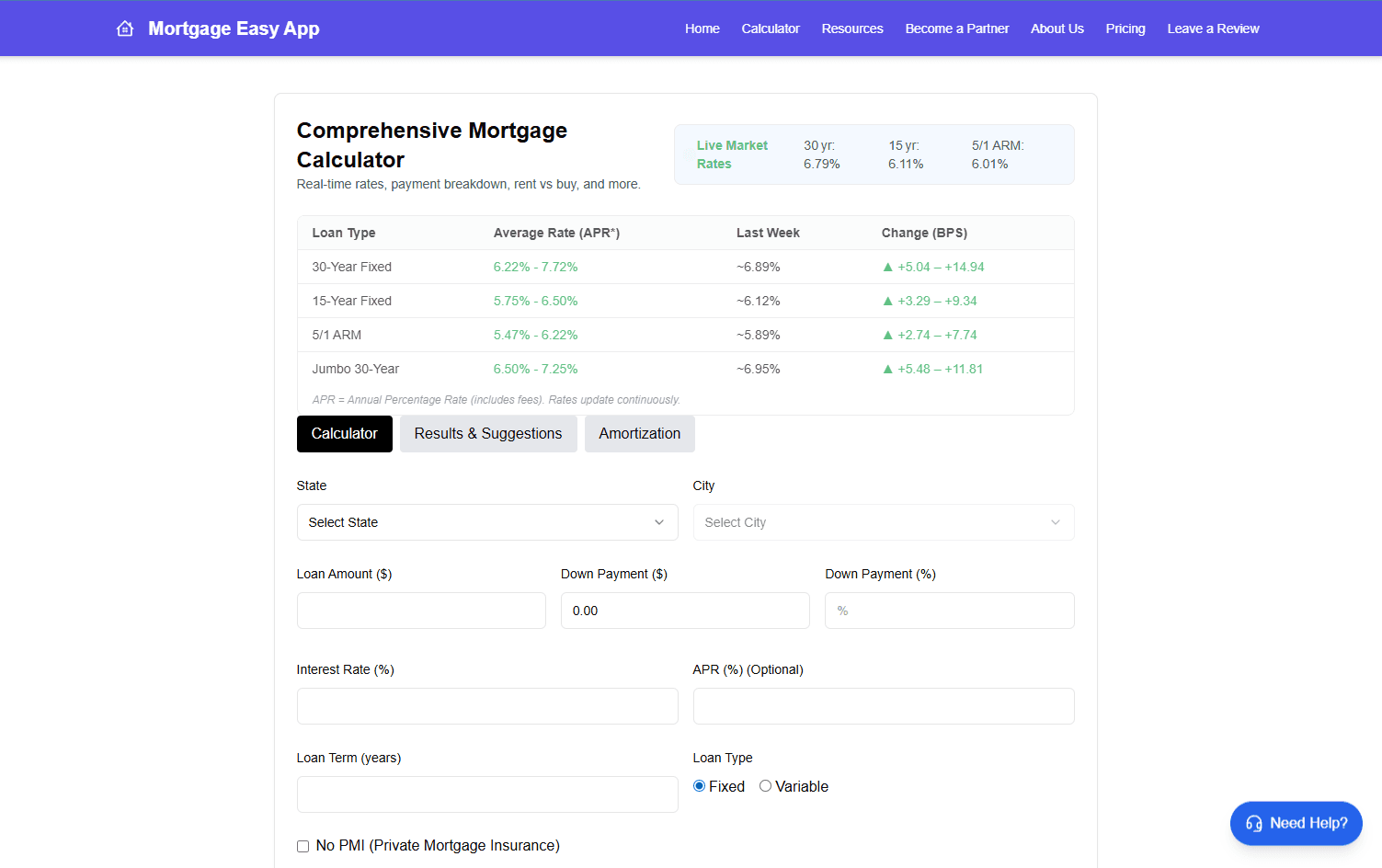The image size is (1382, 868).
Task: Click rate value 5.75% - 6.50%
Action: [x=536, y=301]
